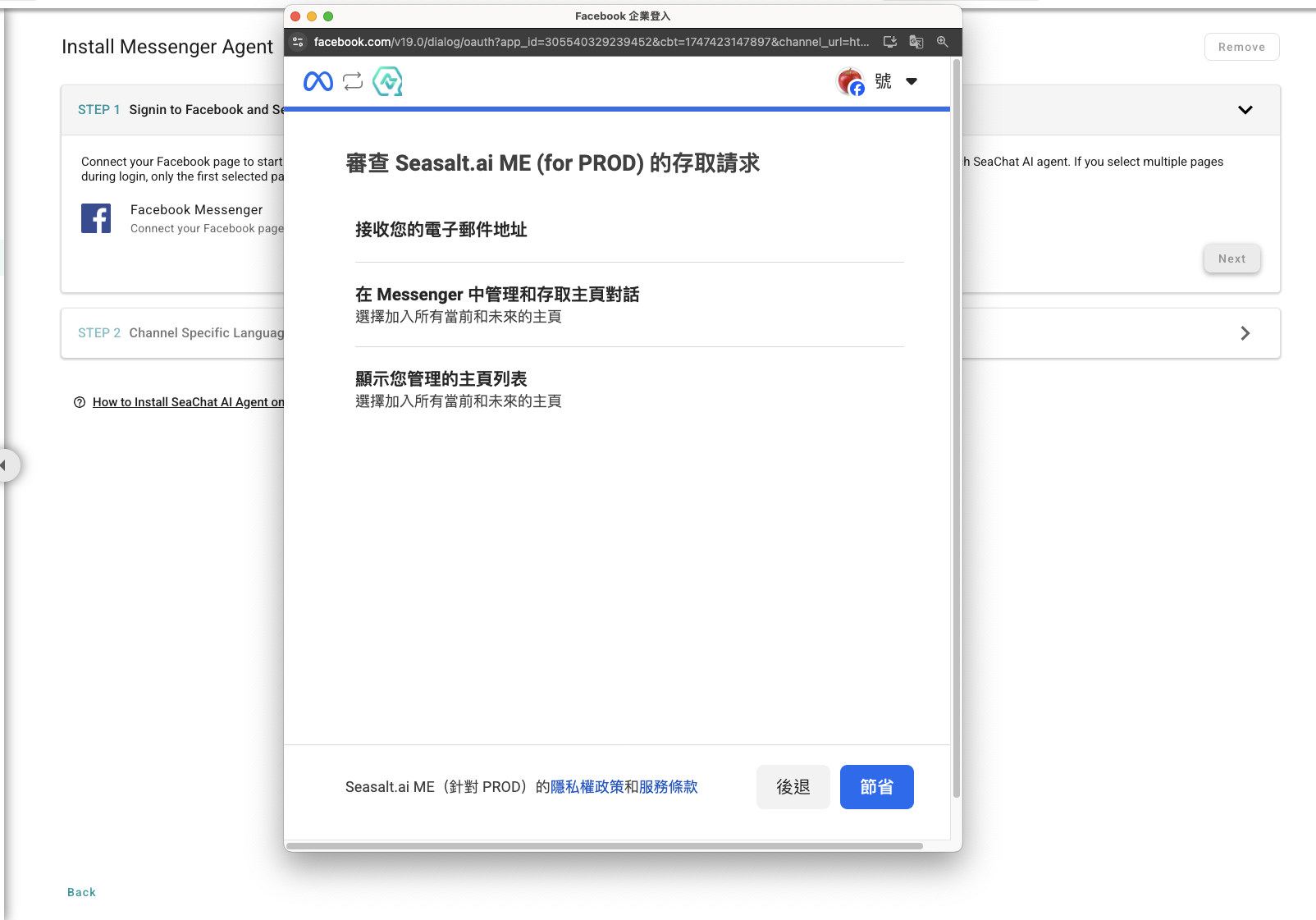Close the Facebook login popup window
This screenshot has width=1316, height=920.
click(295, 16)
